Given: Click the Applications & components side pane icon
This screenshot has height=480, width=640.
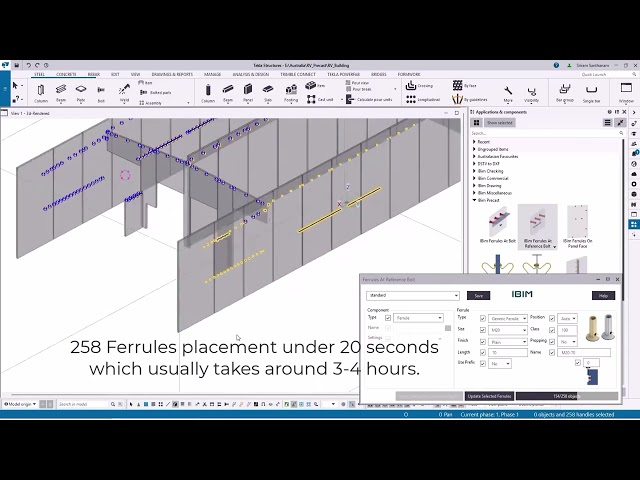Looking at the screenshot, I should [634, 224].
